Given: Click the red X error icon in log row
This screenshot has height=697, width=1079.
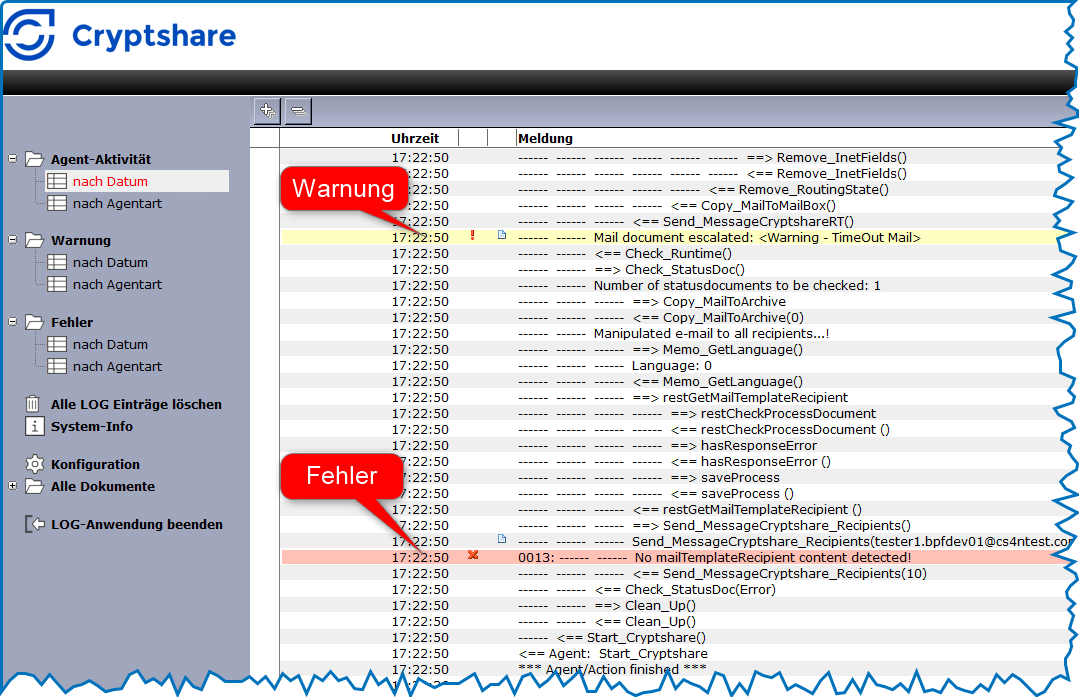Looking at the screenshot, I should [x=473, y=556].
